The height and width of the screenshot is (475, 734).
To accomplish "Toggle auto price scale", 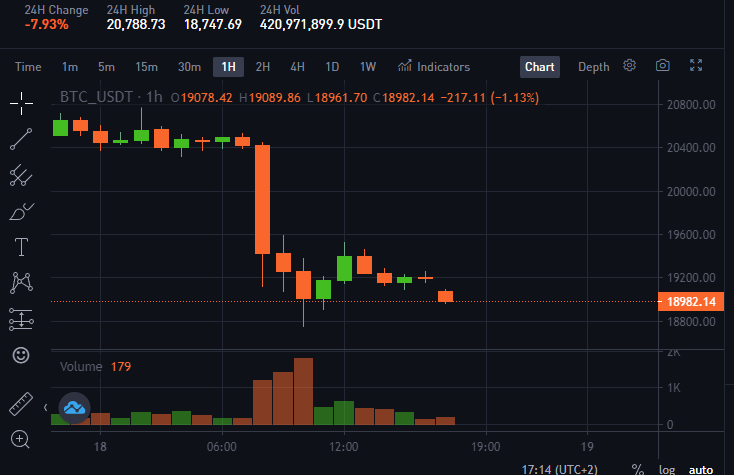I will pyautogui.click(x=701, y=469).
